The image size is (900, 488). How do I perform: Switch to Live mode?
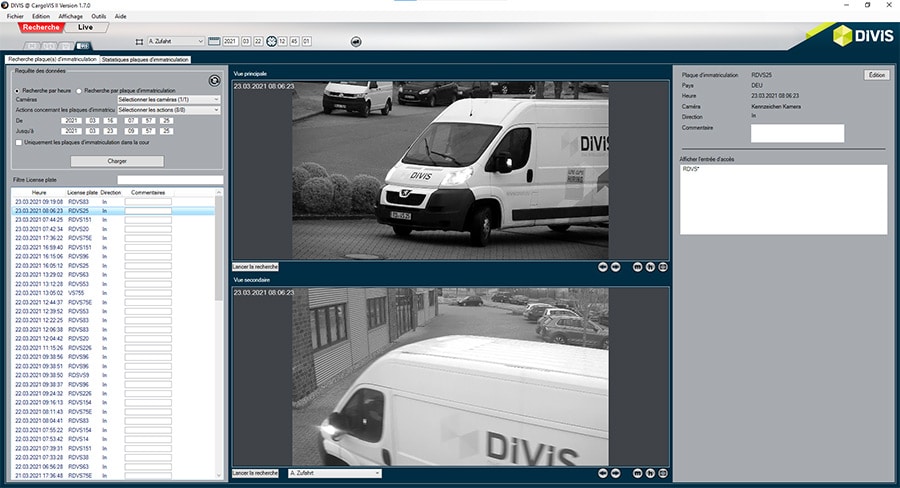click(x=86, y=27)
